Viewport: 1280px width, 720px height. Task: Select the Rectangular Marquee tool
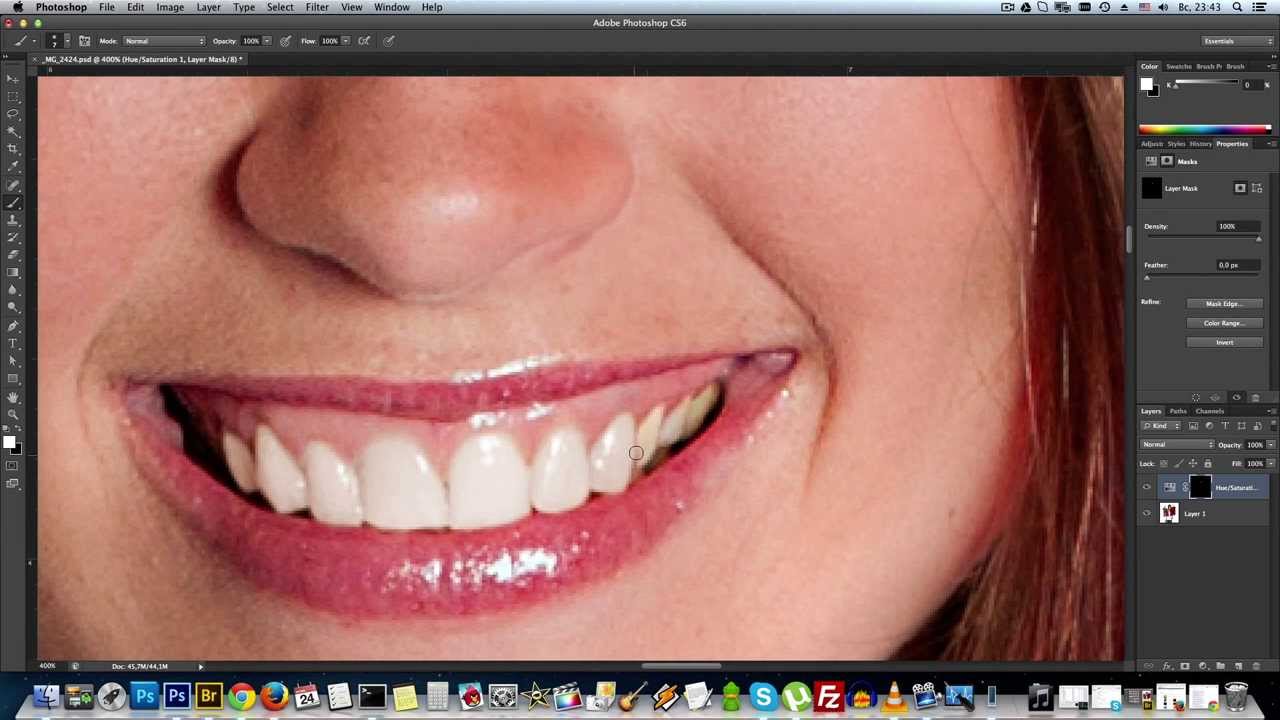pyautogui.click(x=13, y=96)
